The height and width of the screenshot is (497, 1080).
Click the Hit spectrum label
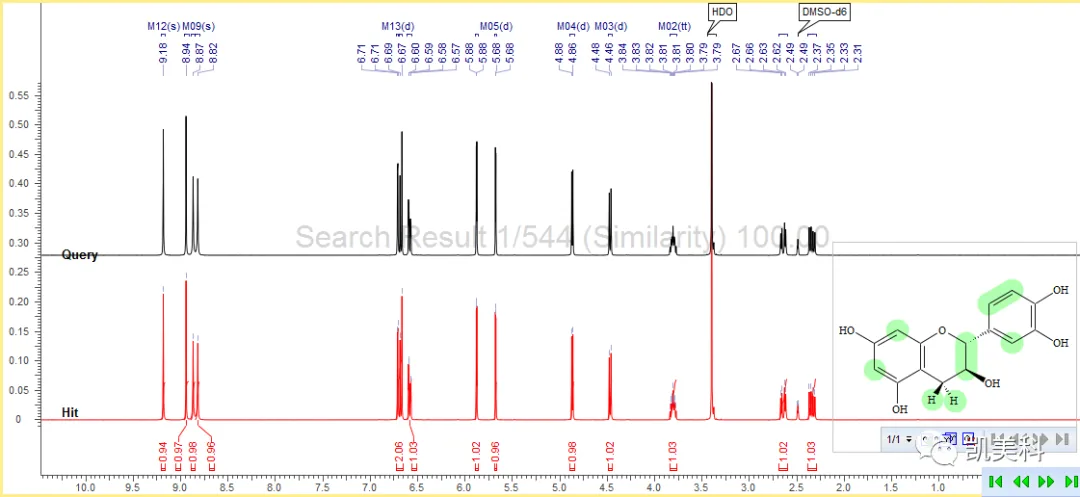pyautogui.click(x=70, y=413)
